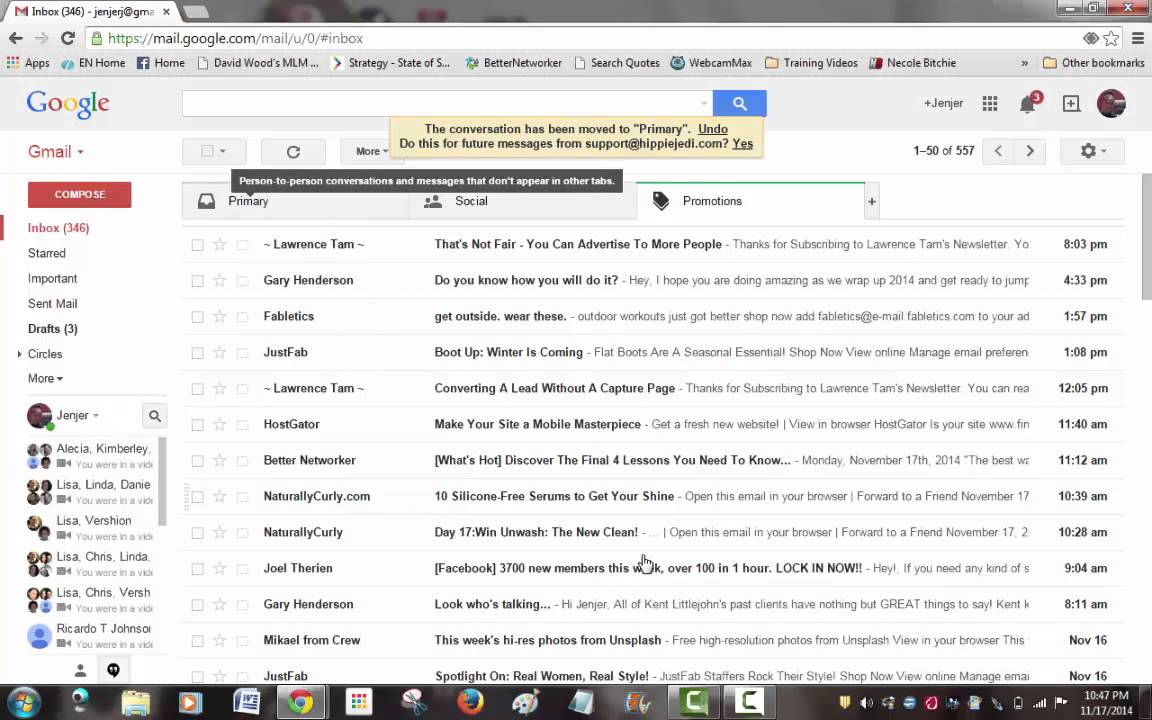Image resolution: width=1152 pixels, height=720 pixels.
Task: Check the Fabletics email checkbox
Action: (197, 317)
